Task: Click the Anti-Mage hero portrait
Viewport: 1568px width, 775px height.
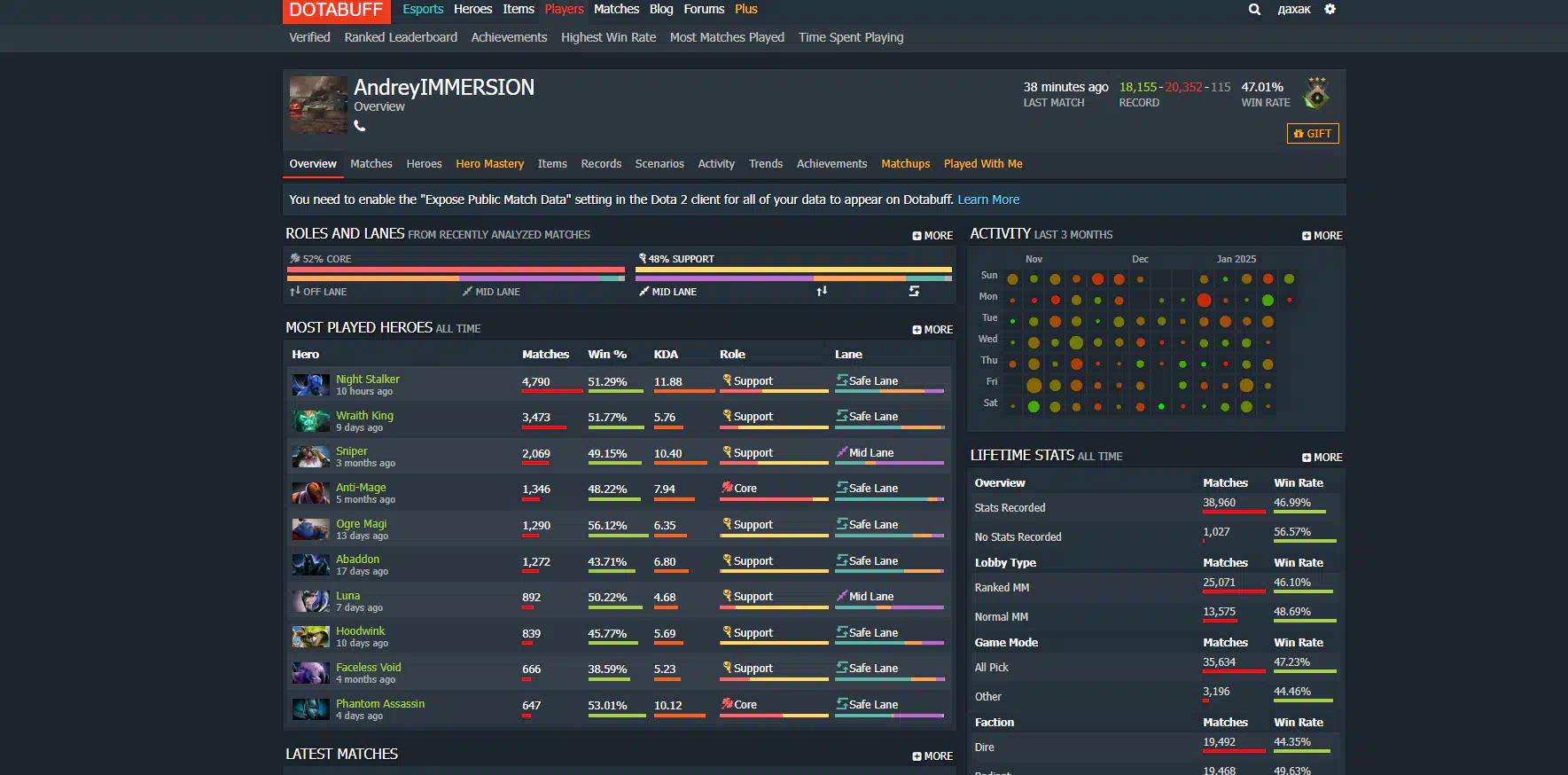Action: [310, 493]
